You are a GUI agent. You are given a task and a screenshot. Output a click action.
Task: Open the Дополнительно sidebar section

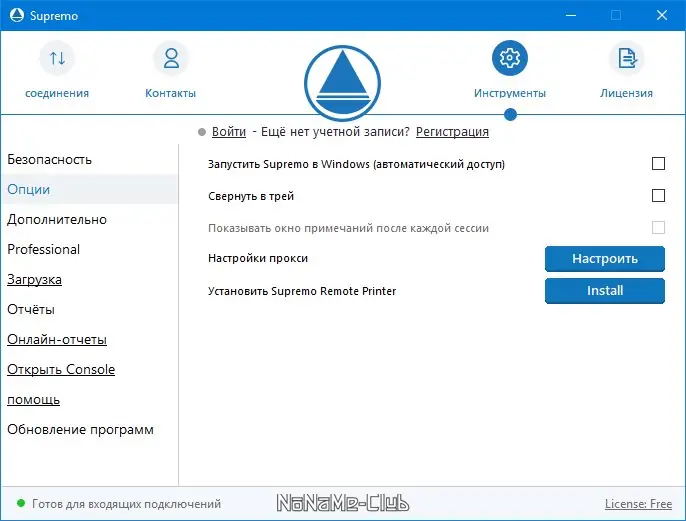(57, 220)
